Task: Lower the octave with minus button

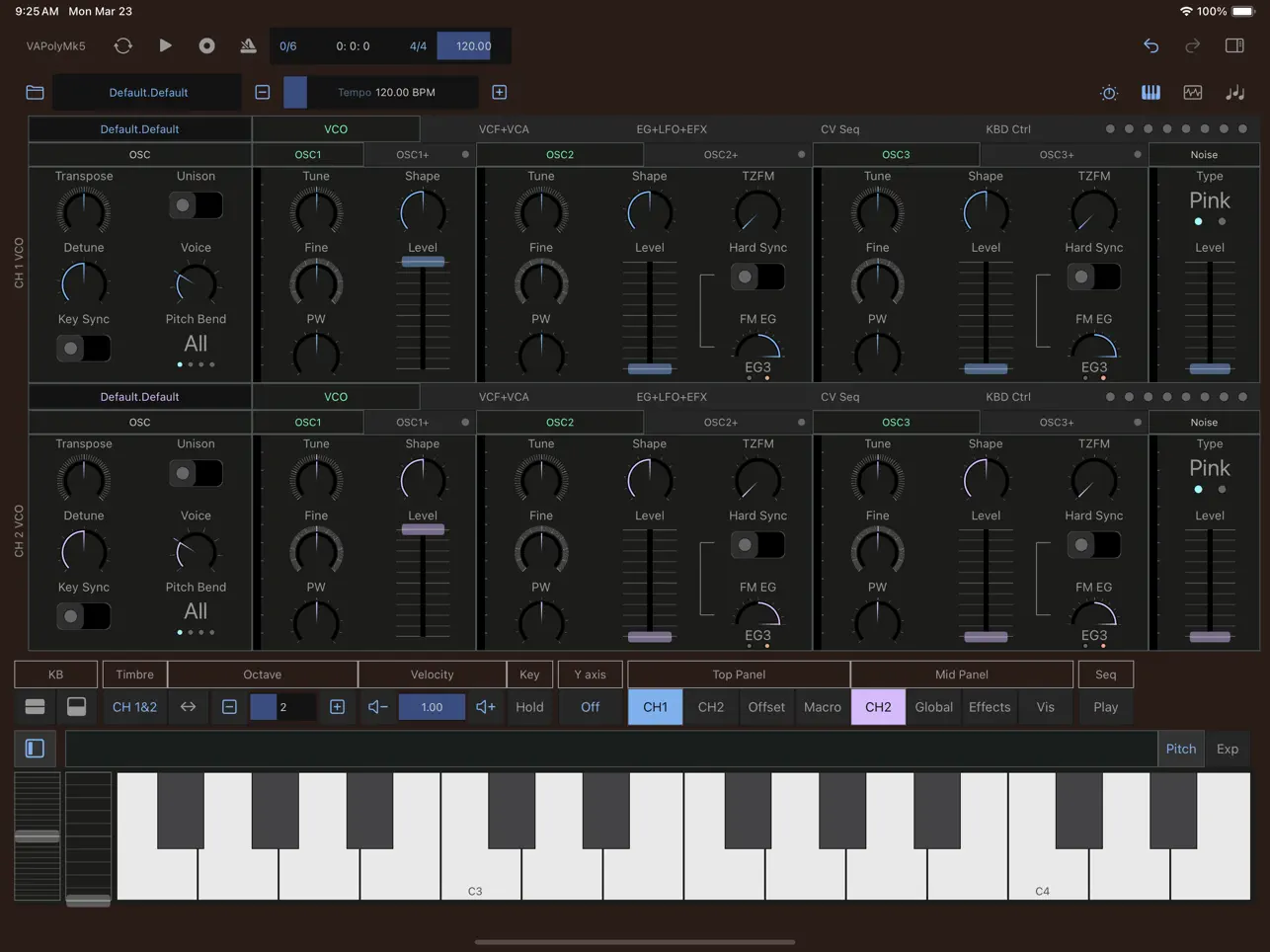Action: 229,707
